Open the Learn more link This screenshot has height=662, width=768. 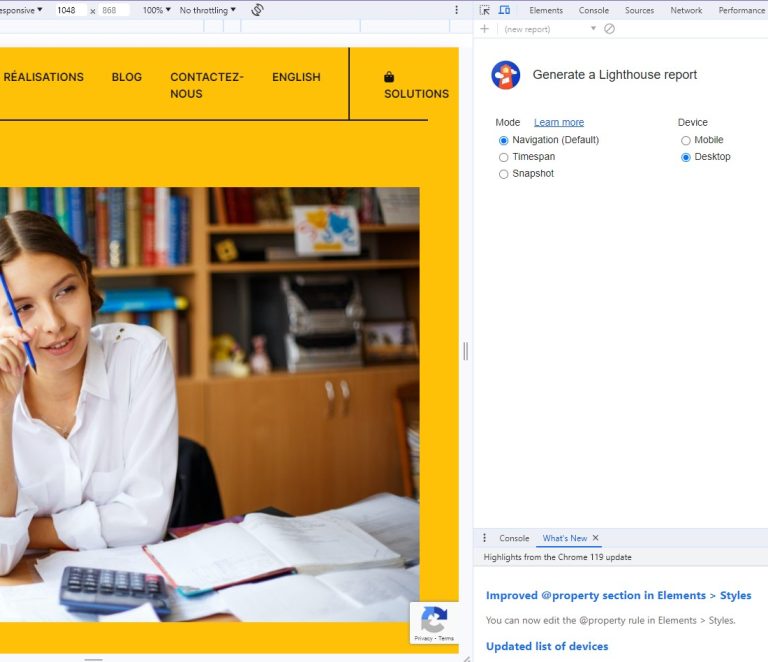tap(559, 122)
